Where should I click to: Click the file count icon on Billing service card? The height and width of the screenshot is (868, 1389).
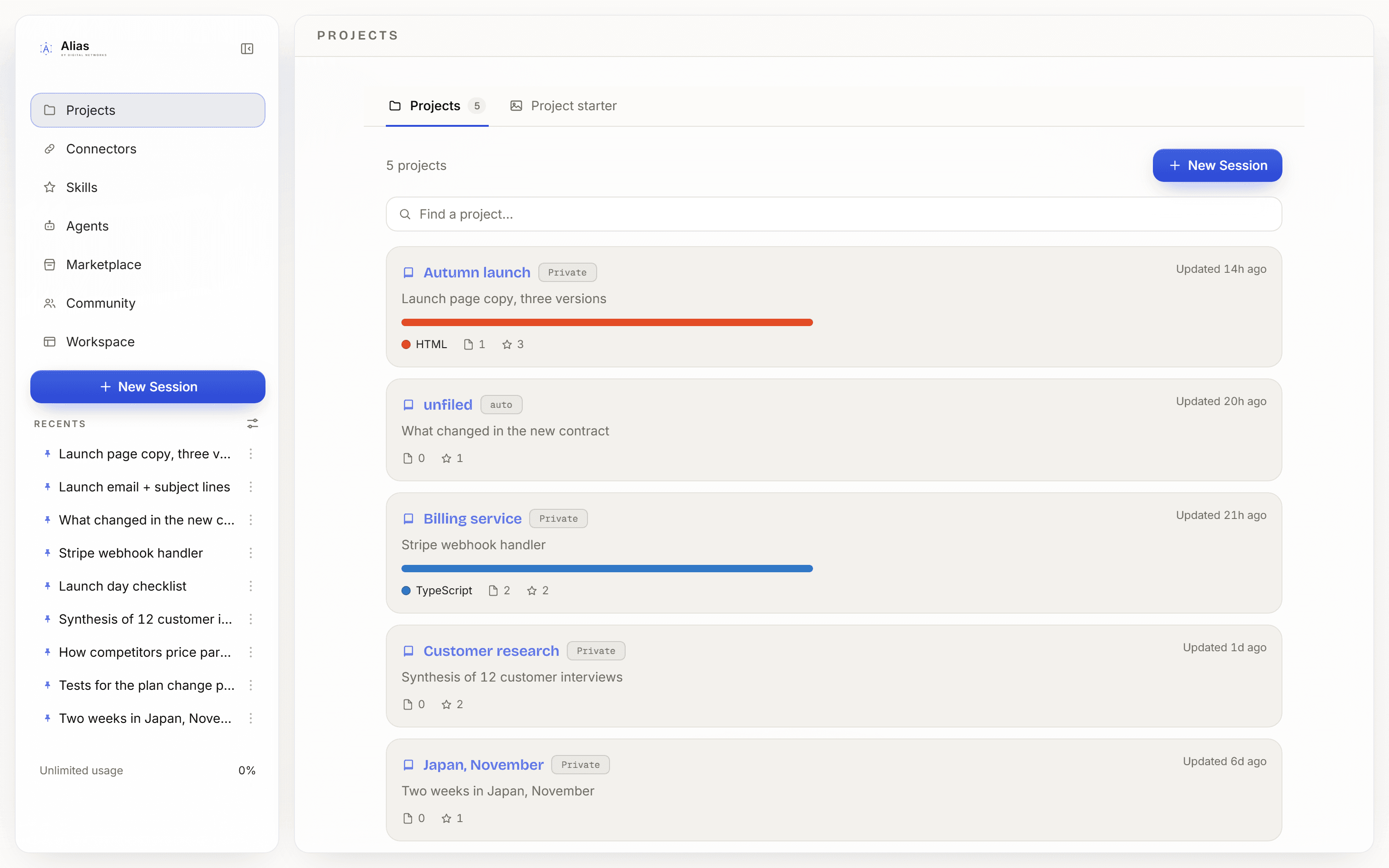pyautogui.click(x=493, y=591)
